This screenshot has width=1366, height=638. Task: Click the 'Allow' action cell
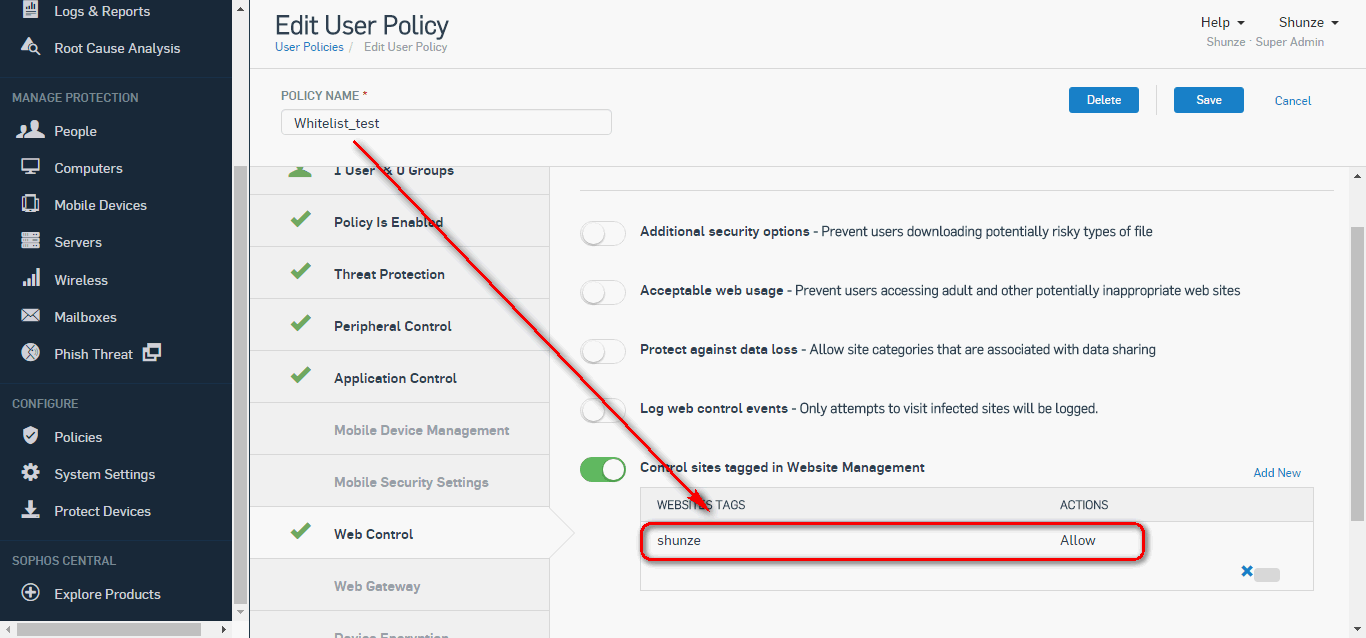pyautogui.click(x=1078, y=540)
